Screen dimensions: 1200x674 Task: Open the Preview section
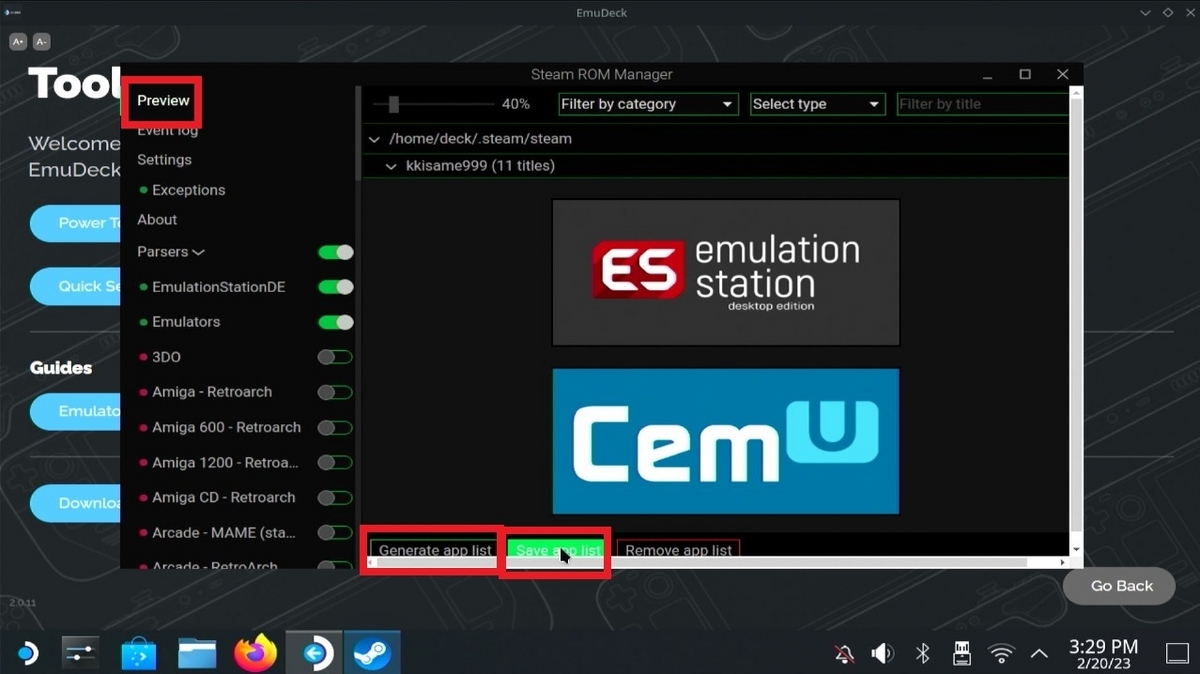coord(163,100)
